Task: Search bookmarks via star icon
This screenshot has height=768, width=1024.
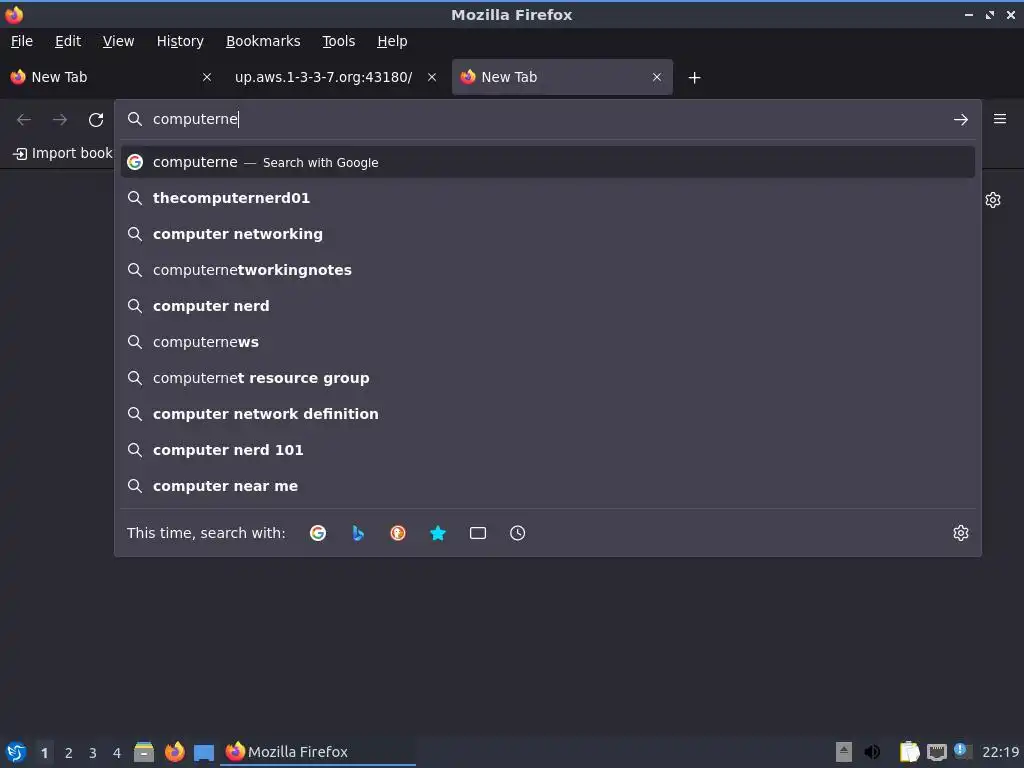Action: [438, 533]
